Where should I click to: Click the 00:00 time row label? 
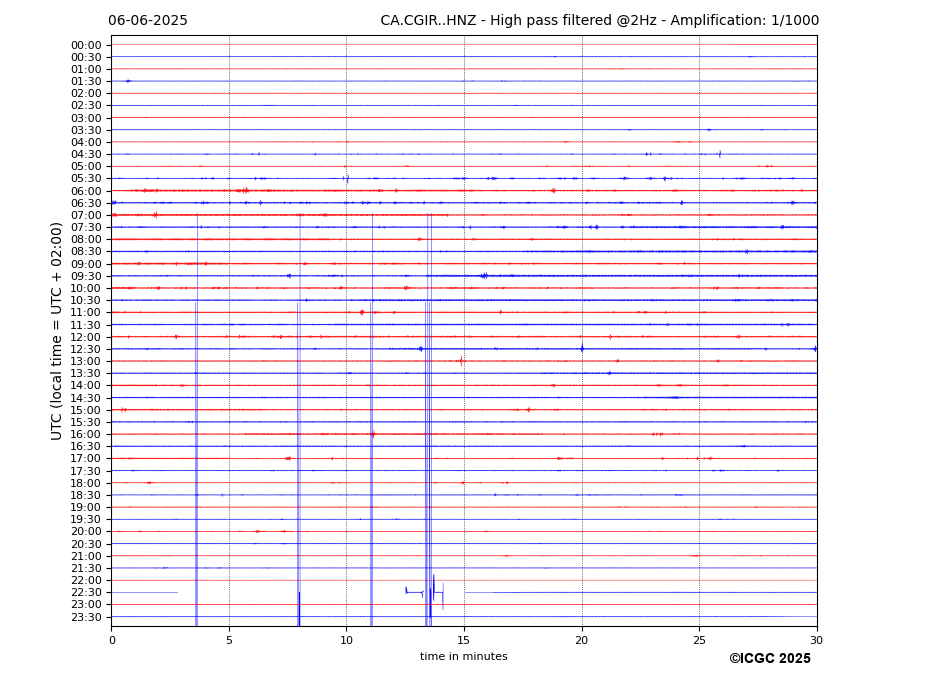point(86,46)
